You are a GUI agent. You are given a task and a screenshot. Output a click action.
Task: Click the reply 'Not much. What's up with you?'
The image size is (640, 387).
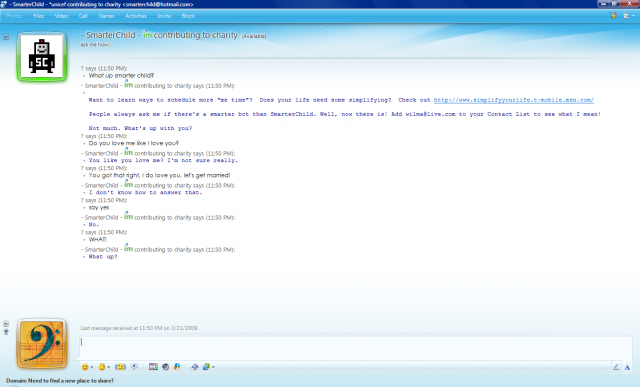(140, 128)
